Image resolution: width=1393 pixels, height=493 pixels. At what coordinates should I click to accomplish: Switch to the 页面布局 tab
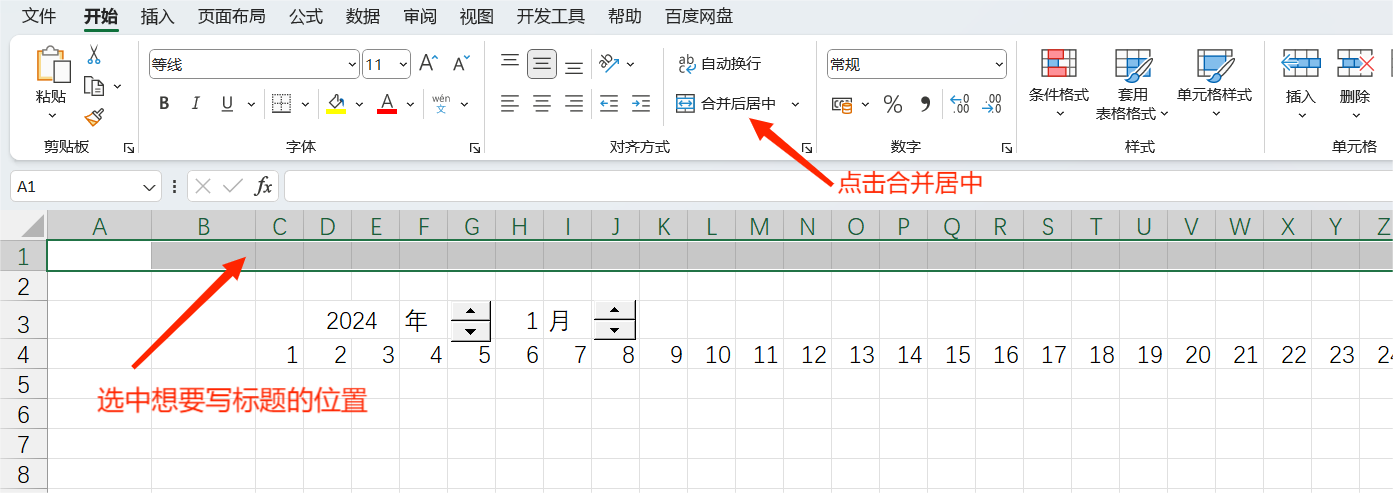coord(231,16)
